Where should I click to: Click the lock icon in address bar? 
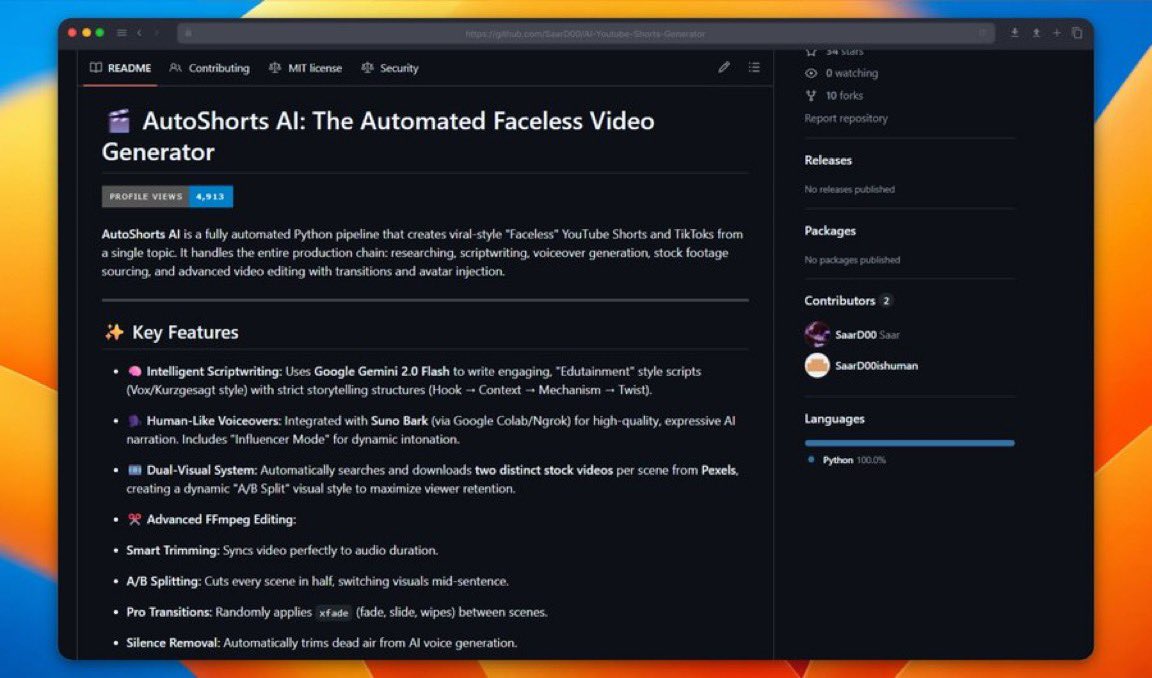(x=189, y=33)
